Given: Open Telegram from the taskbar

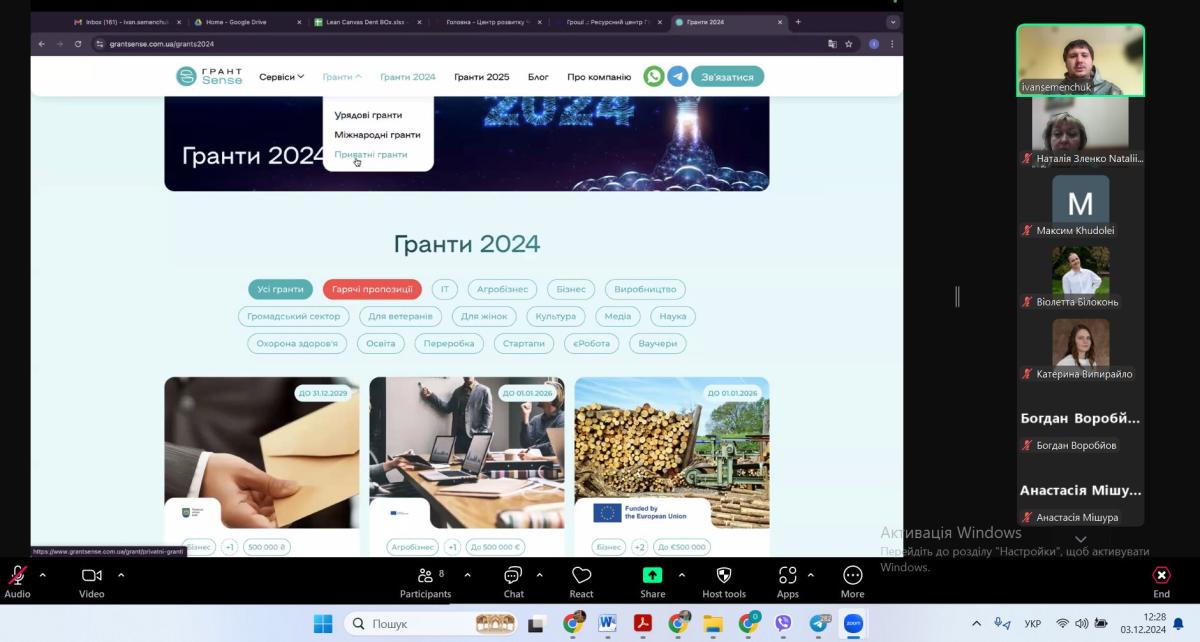Looking at the screenshot, I should [819, 623].
